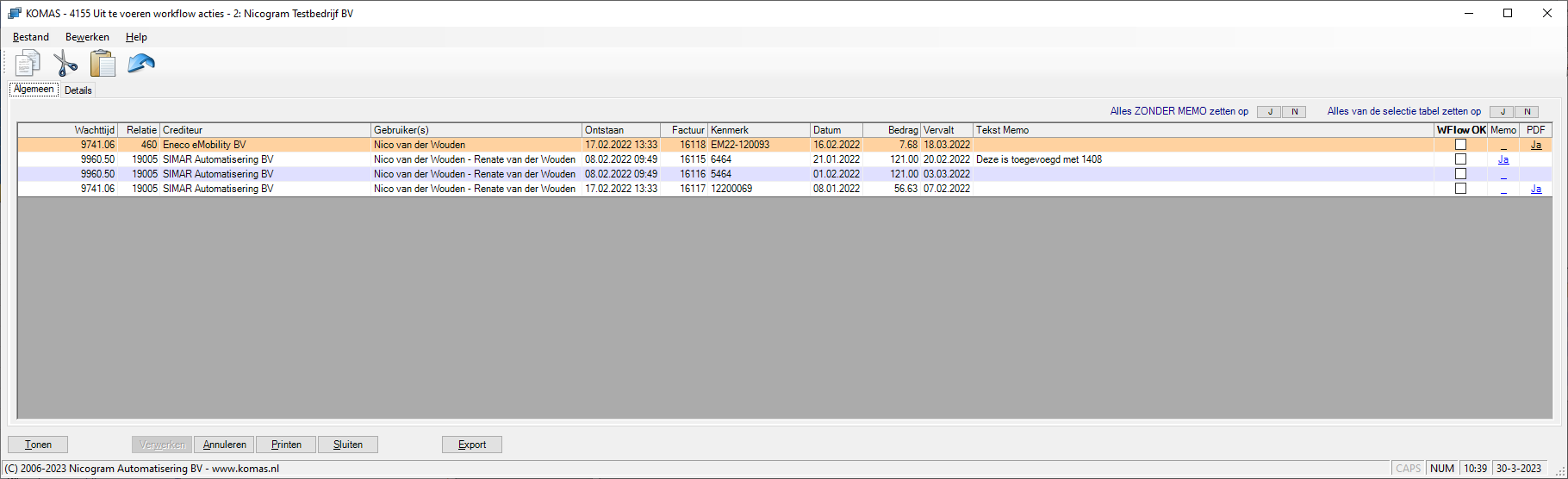Click the Bedrag column header
1568x479 pixels.
pos(892,130)
